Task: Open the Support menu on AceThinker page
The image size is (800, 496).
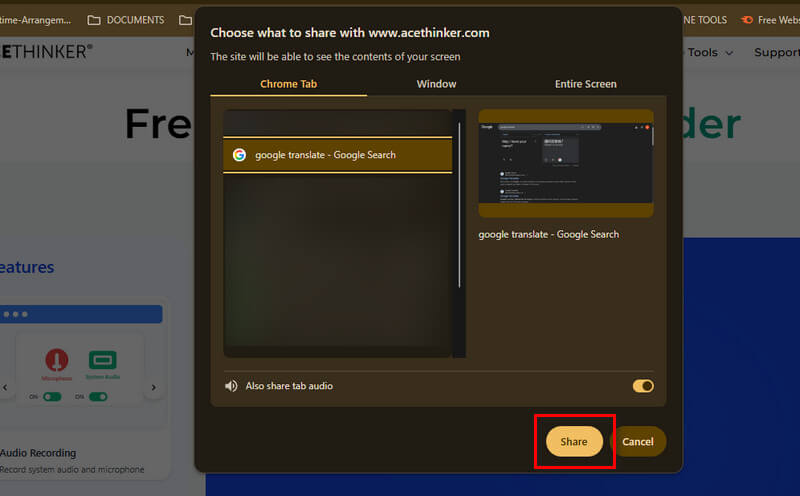Action: [x=777, y=53]
